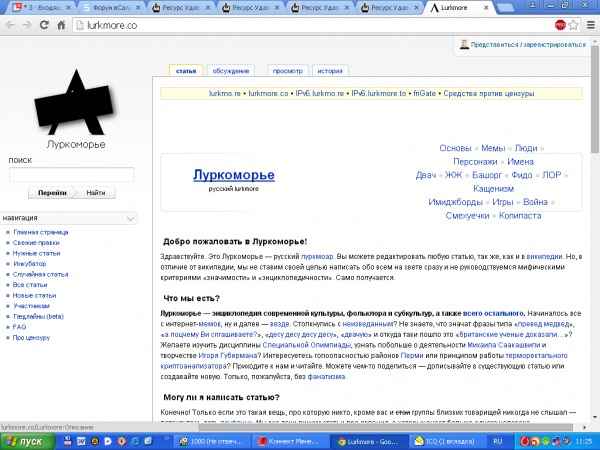Click the Найти search button

click(96, 193)
